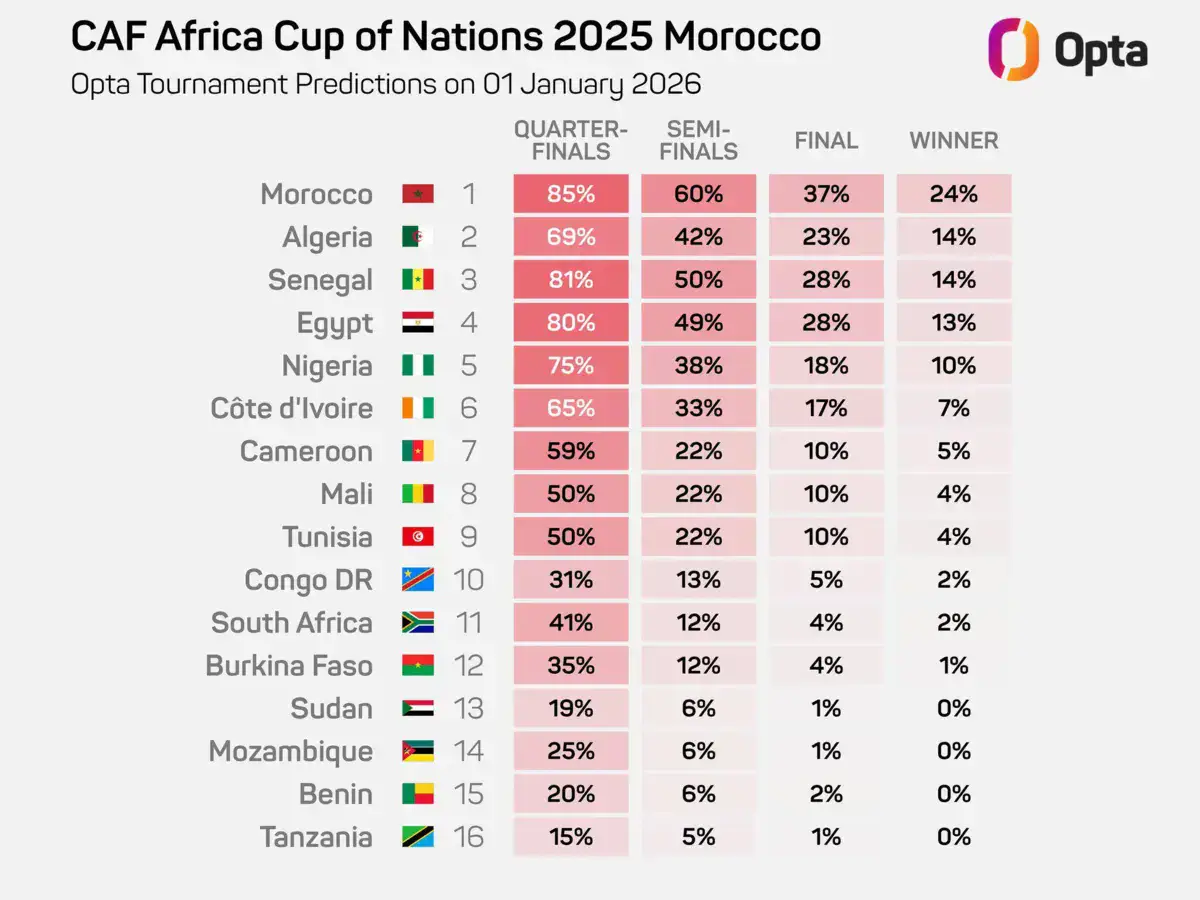Click the Mozambique flag icon
Viewport: 1200px width, 900px height.
(418, 751)
